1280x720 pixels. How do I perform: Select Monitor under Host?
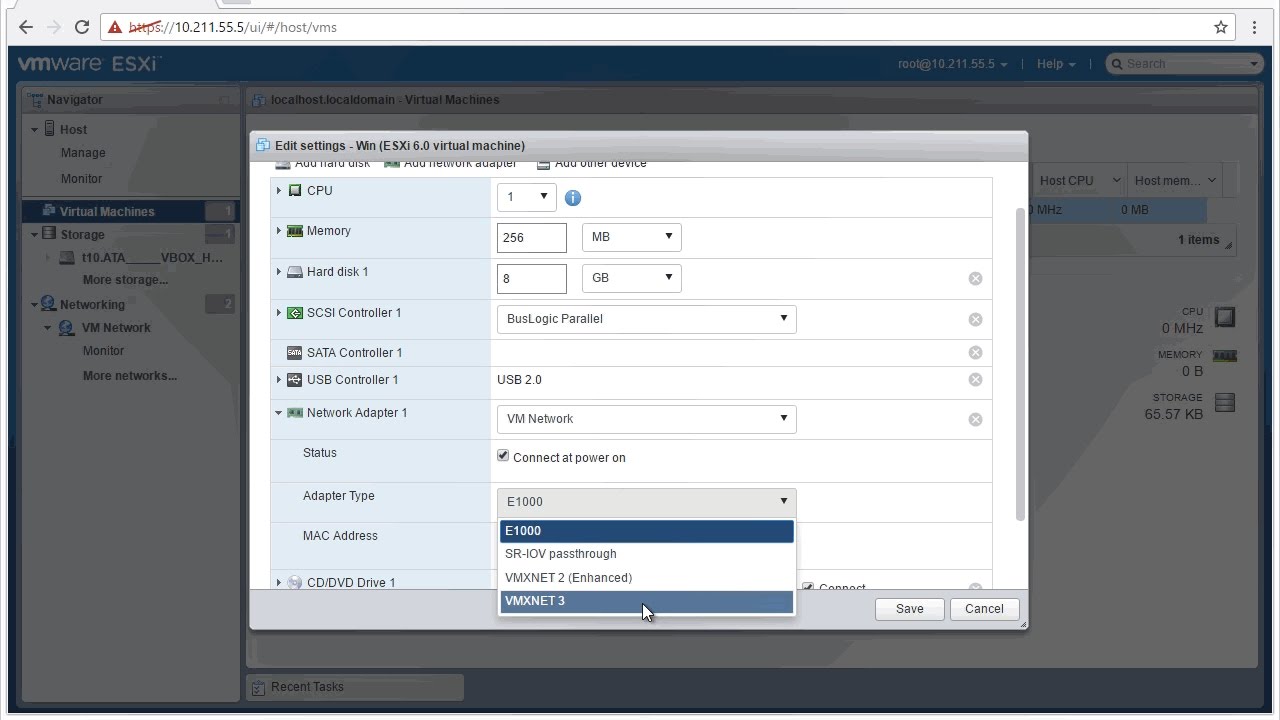(81, 179)
